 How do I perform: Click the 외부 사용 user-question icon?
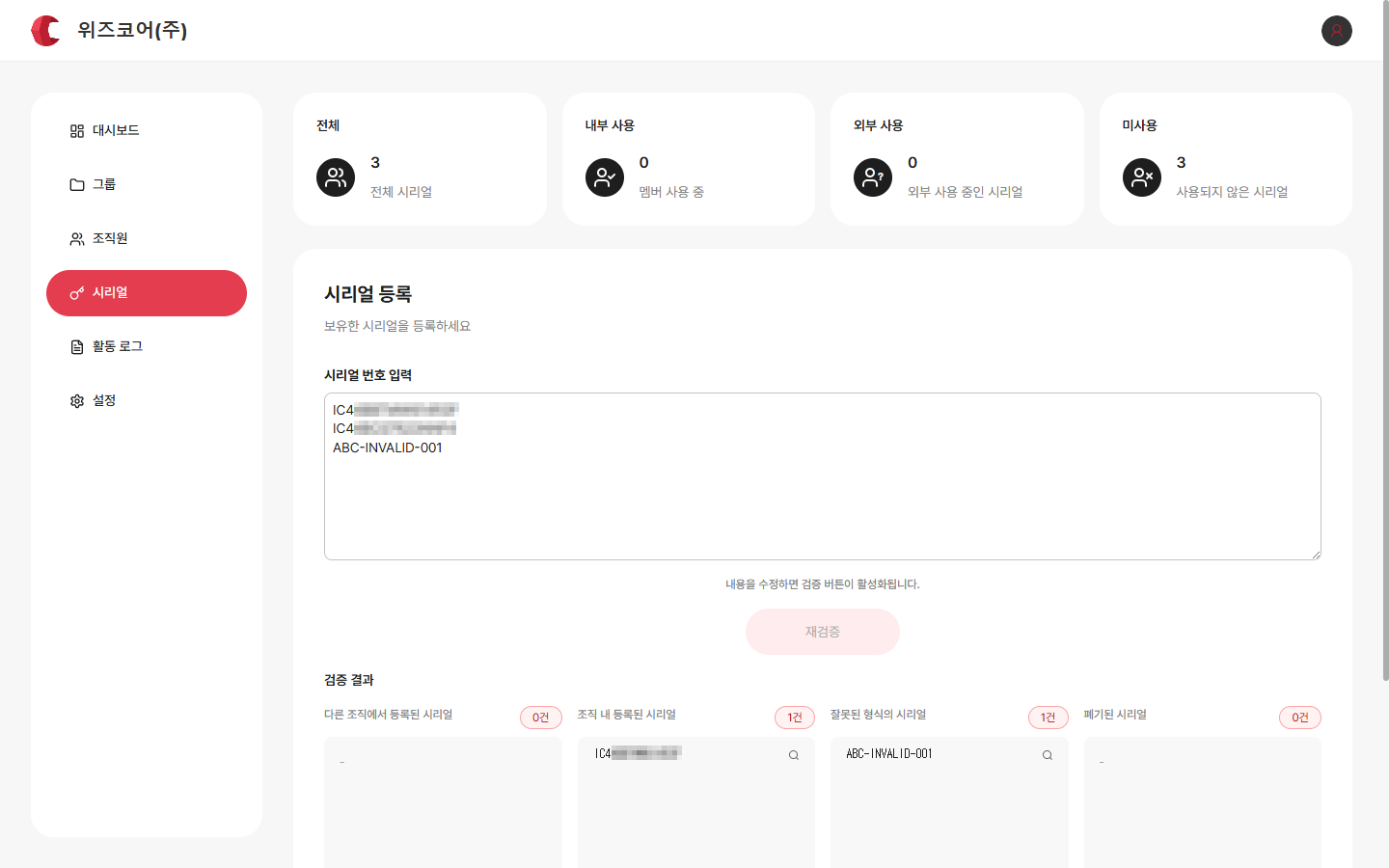(x=873, y=177)
